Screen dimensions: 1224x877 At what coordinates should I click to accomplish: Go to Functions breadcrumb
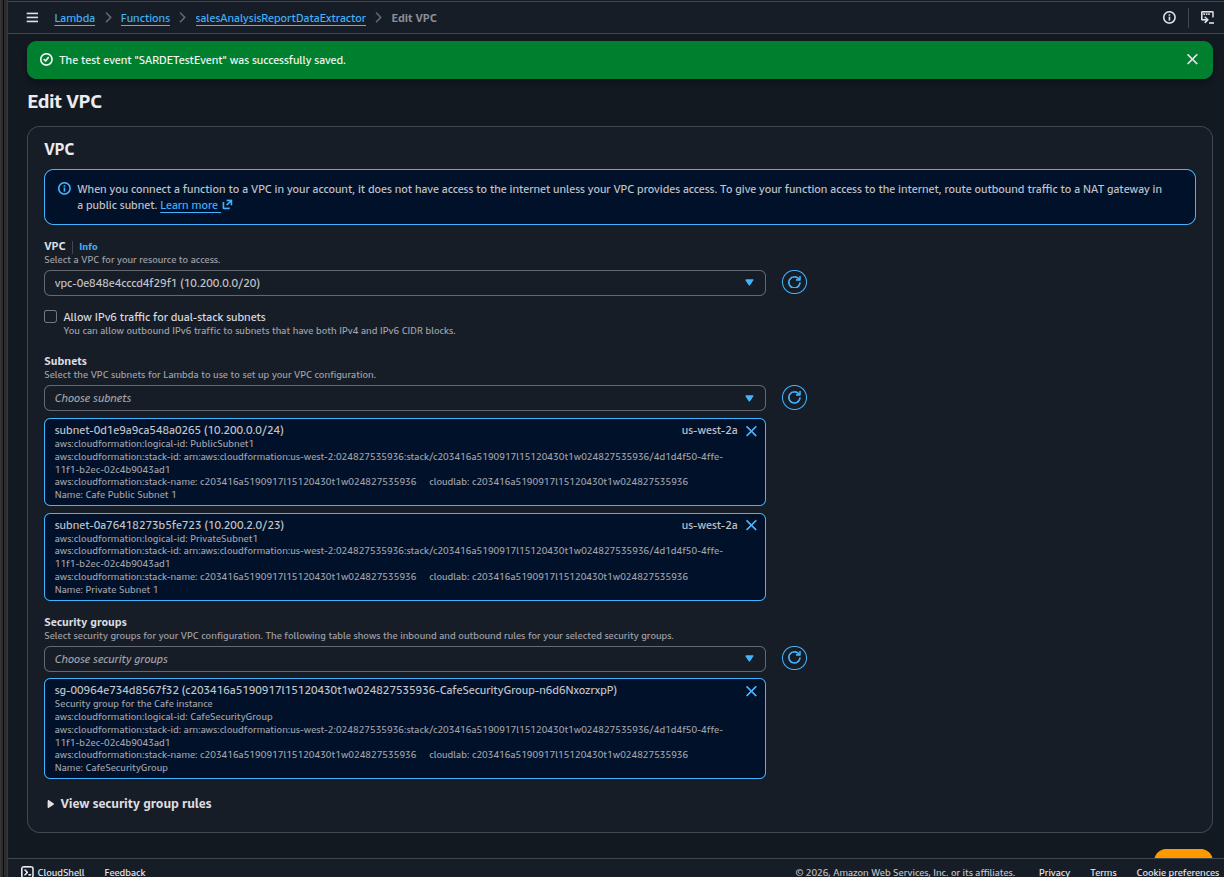point(145,18)
